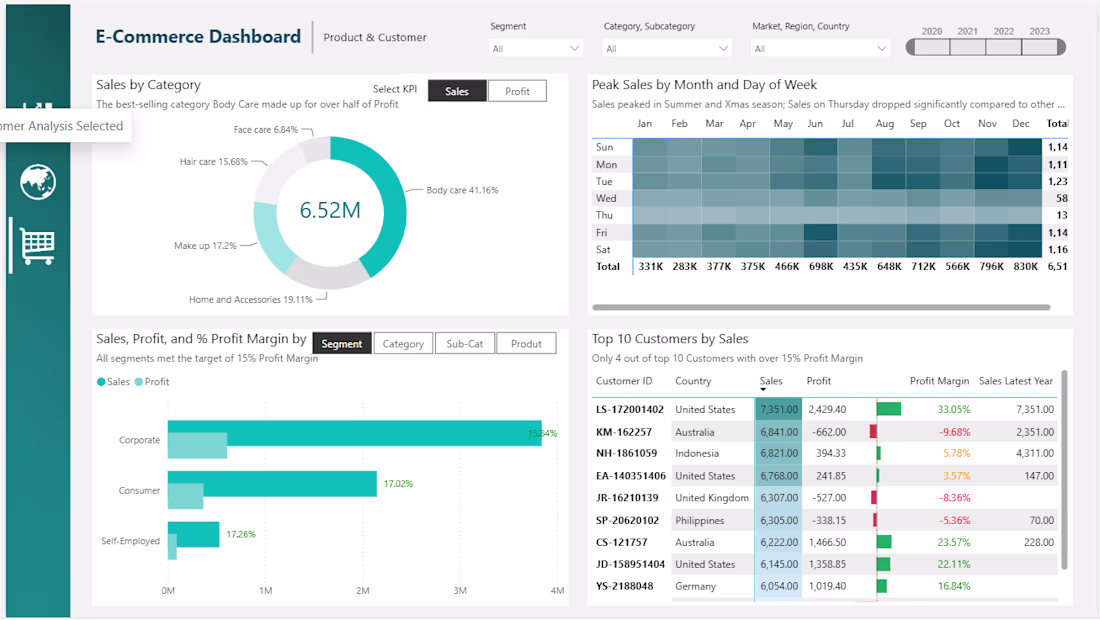Open the shopping cart product page icon
The width and height of the screenshot is (1100, 620).
click(38, 245)
